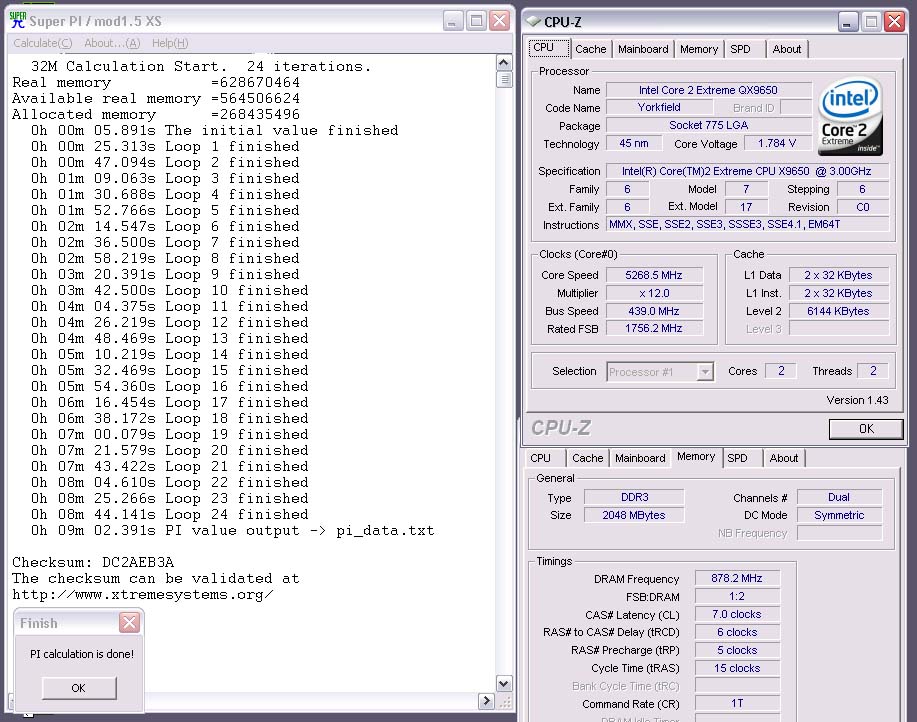Click the Technology value 45 nm

click(633, 144)
